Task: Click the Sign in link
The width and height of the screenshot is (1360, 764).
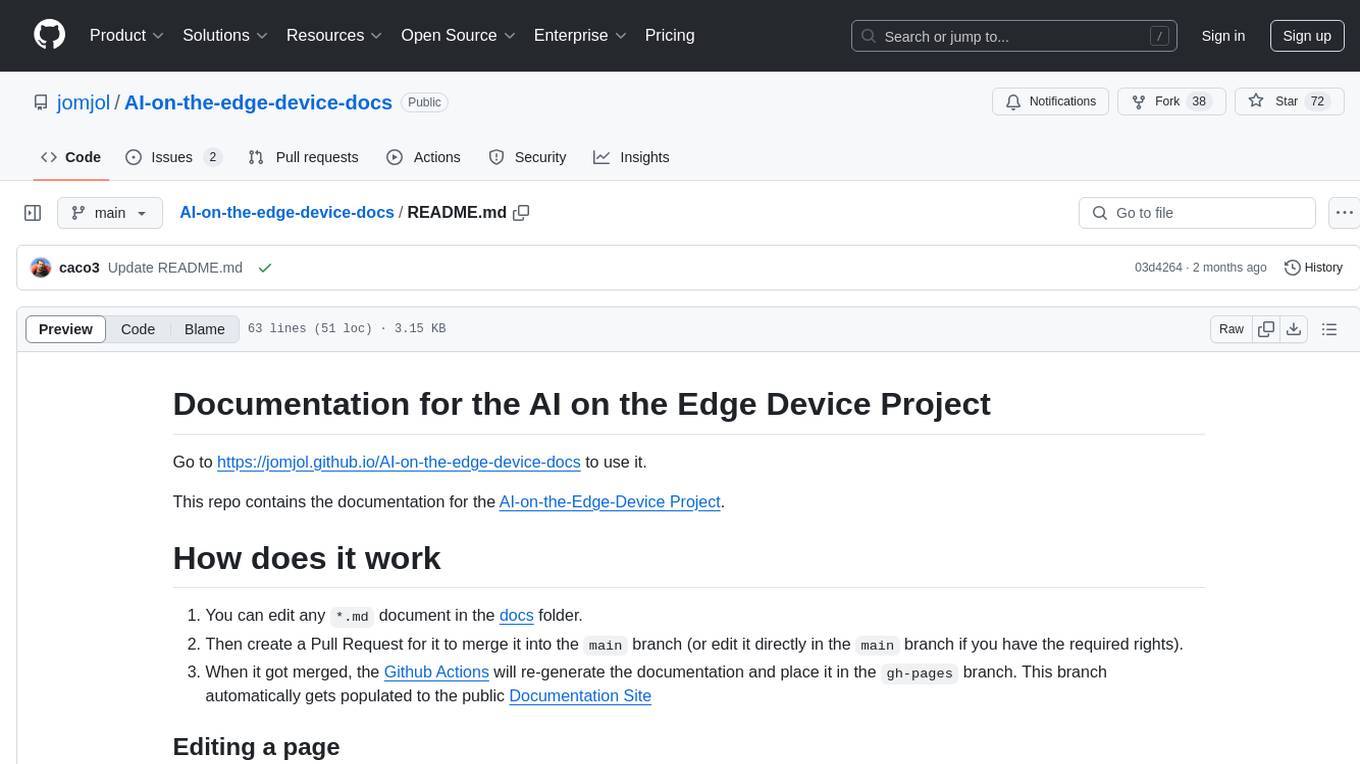Action: pyautogui.click(x=1223, y=36)
